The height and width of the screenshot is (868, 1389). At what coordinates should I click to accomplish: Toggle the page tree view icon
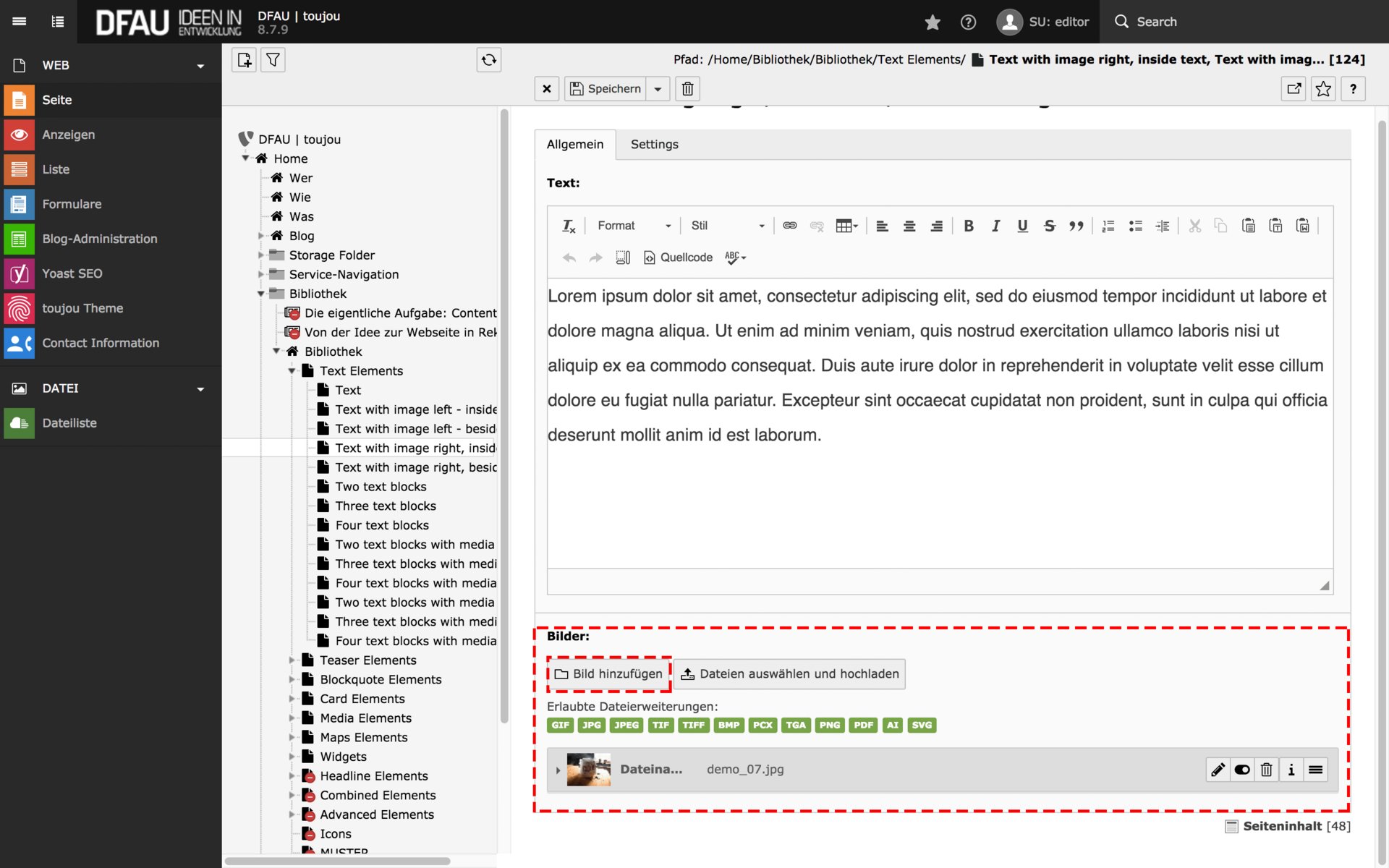tap(58, 22)
